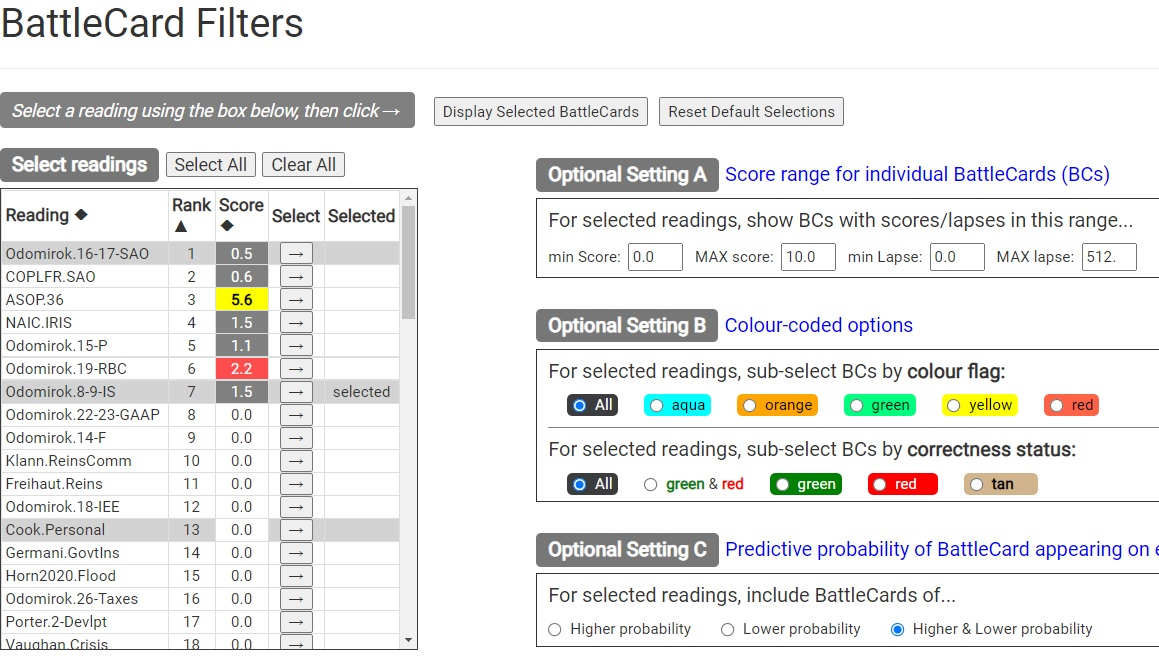1159x667 pixels.
Task: Click the Optional Setting C header
Action: pyautogui.click(x=627, y=550)
